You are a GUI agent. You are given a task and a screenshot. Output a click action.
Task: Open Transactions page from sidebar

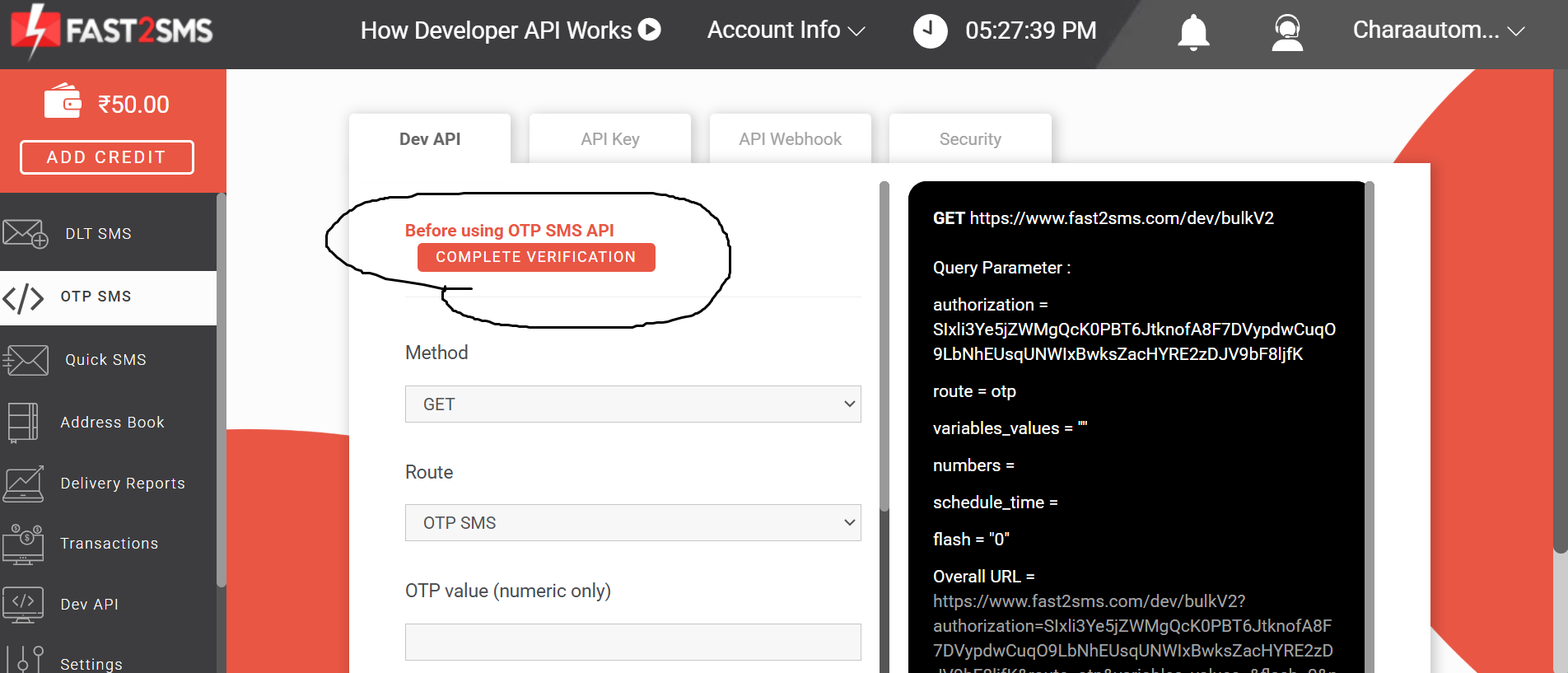[109, 544]
